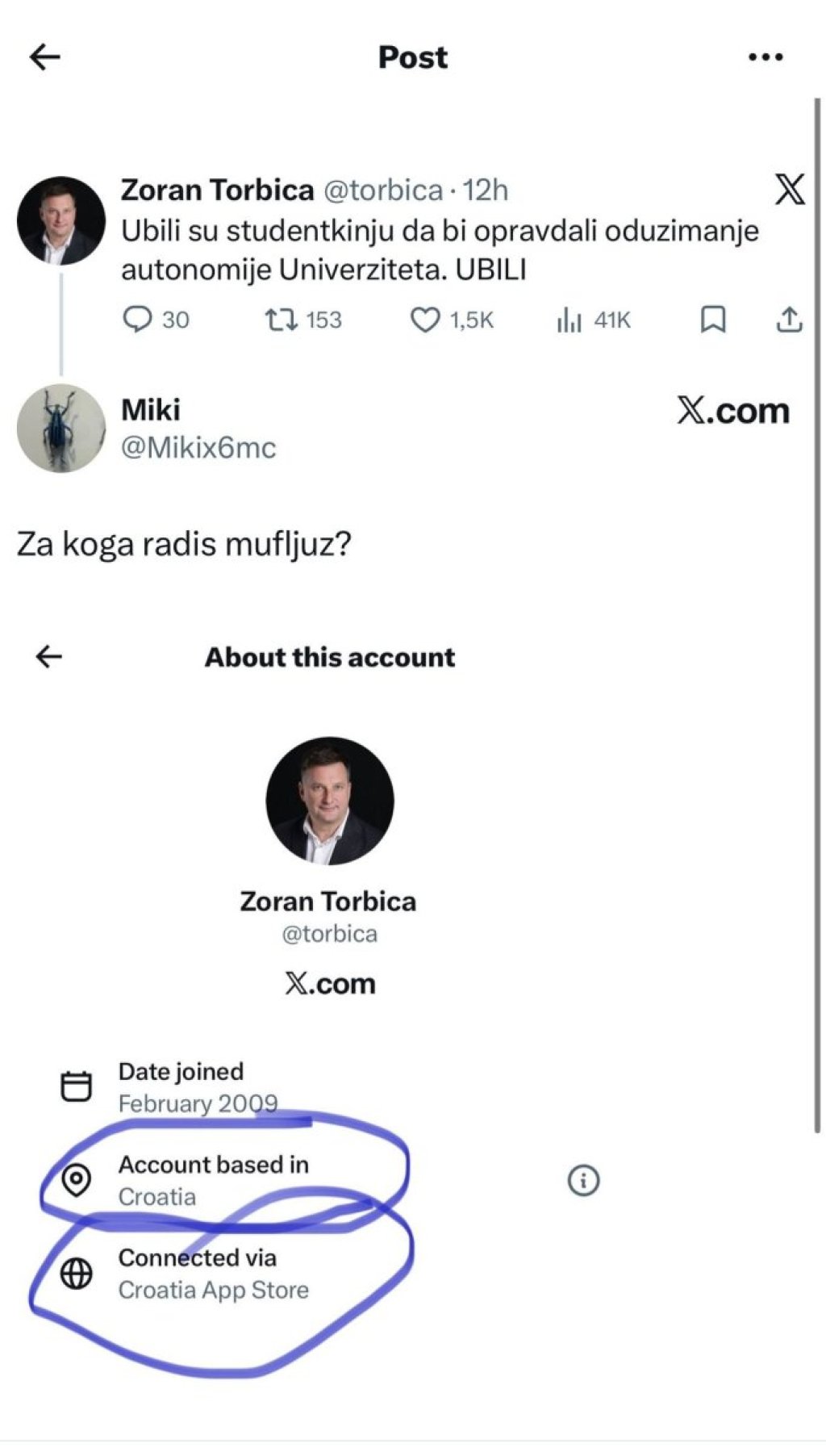Bookmark Zoran Torbica's post
This screenshot has width=826, height=1456.
tap(712, 320)
